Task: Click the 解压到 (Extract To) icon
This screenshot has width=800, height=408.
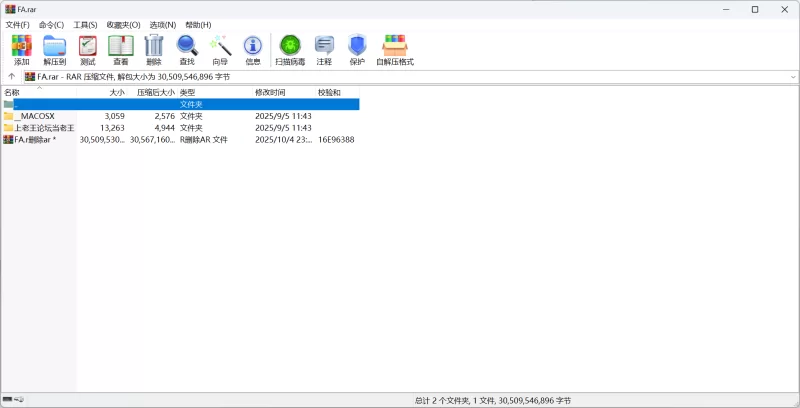Action: pyautogui.click(x=54, y=50)
